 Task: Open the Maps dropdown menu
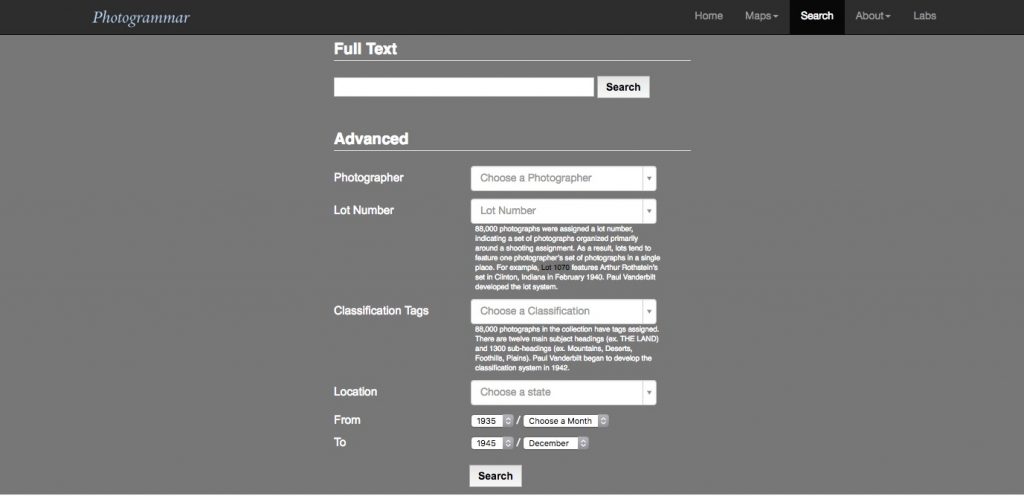coord(761,16)
